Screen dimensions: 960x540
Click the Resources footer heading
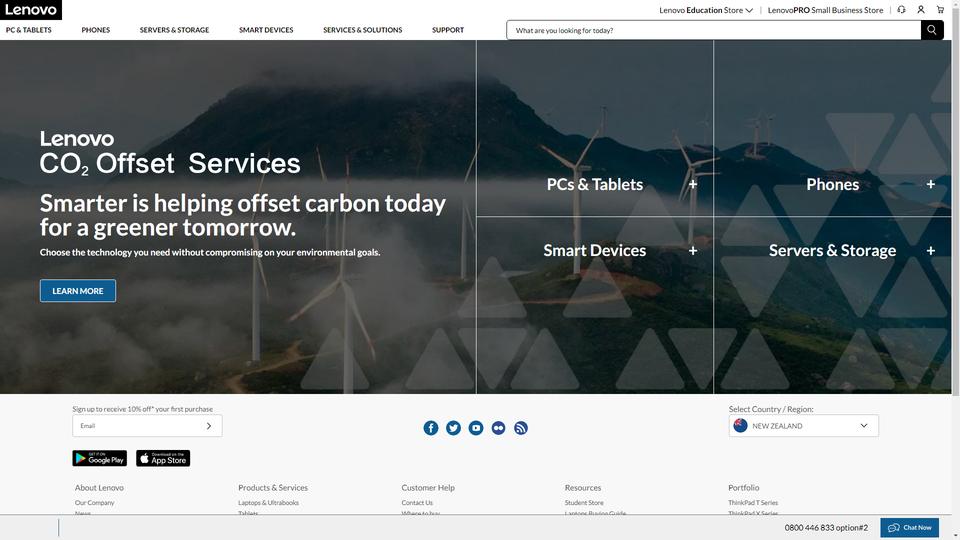pos(583,488)
